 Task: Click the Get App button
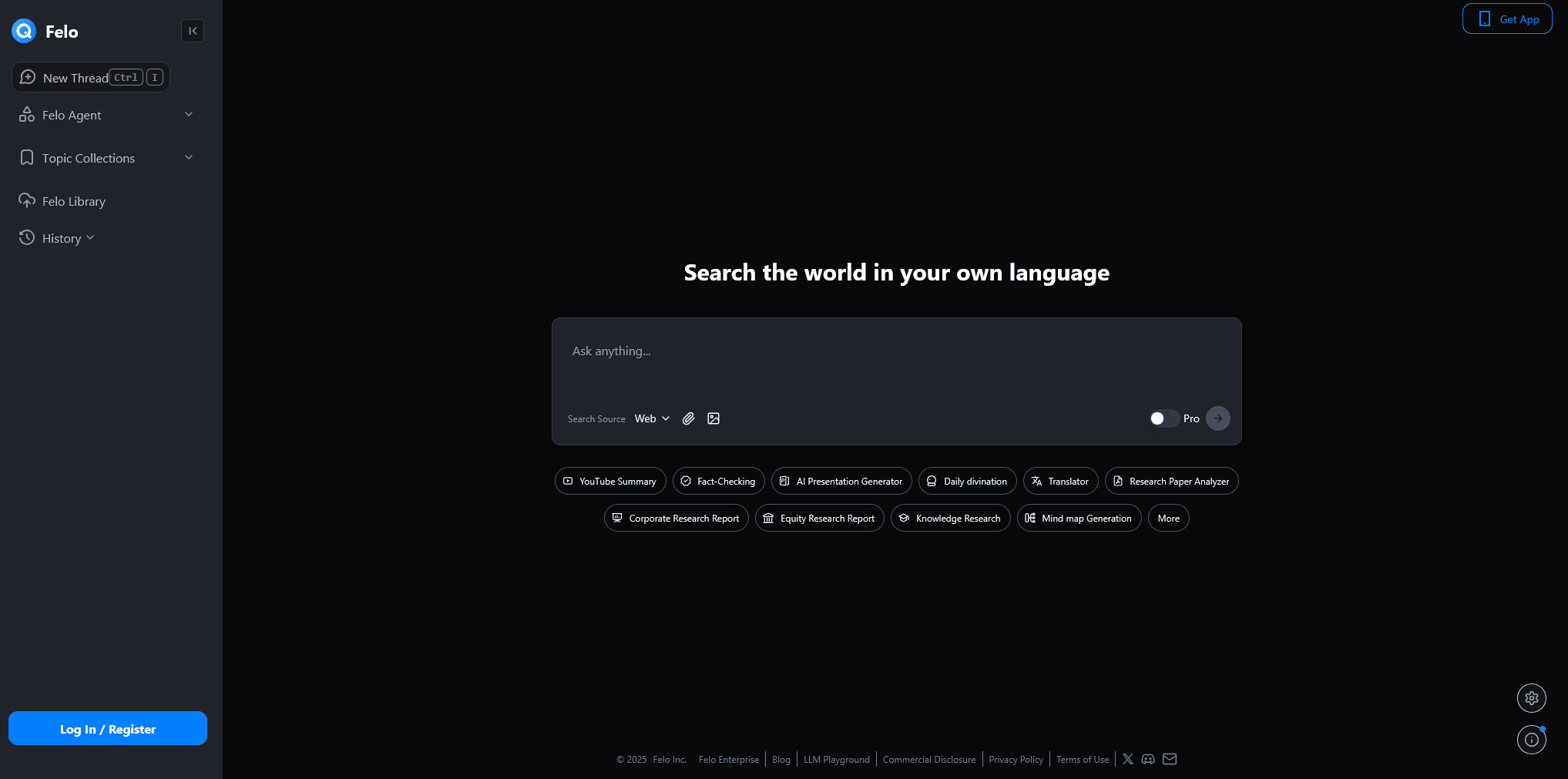click(1507, 19)
